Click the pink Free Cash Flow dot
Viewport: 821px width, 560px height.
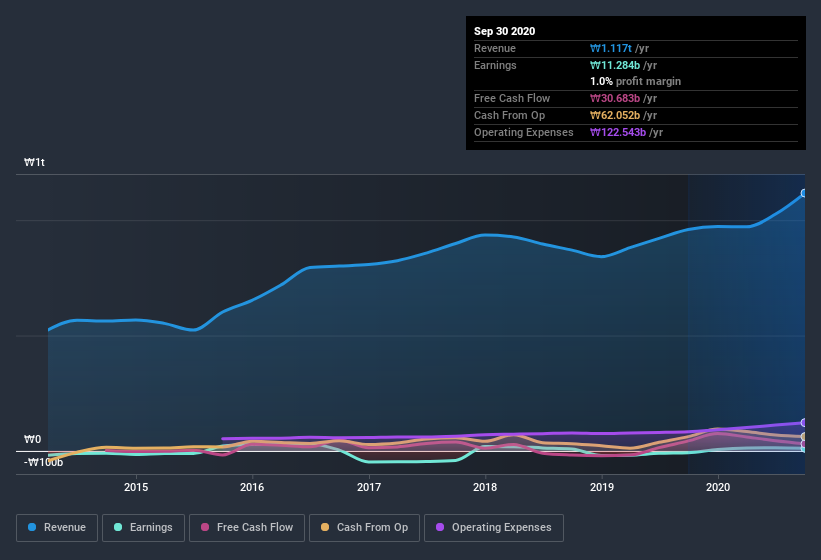(205, 527)
